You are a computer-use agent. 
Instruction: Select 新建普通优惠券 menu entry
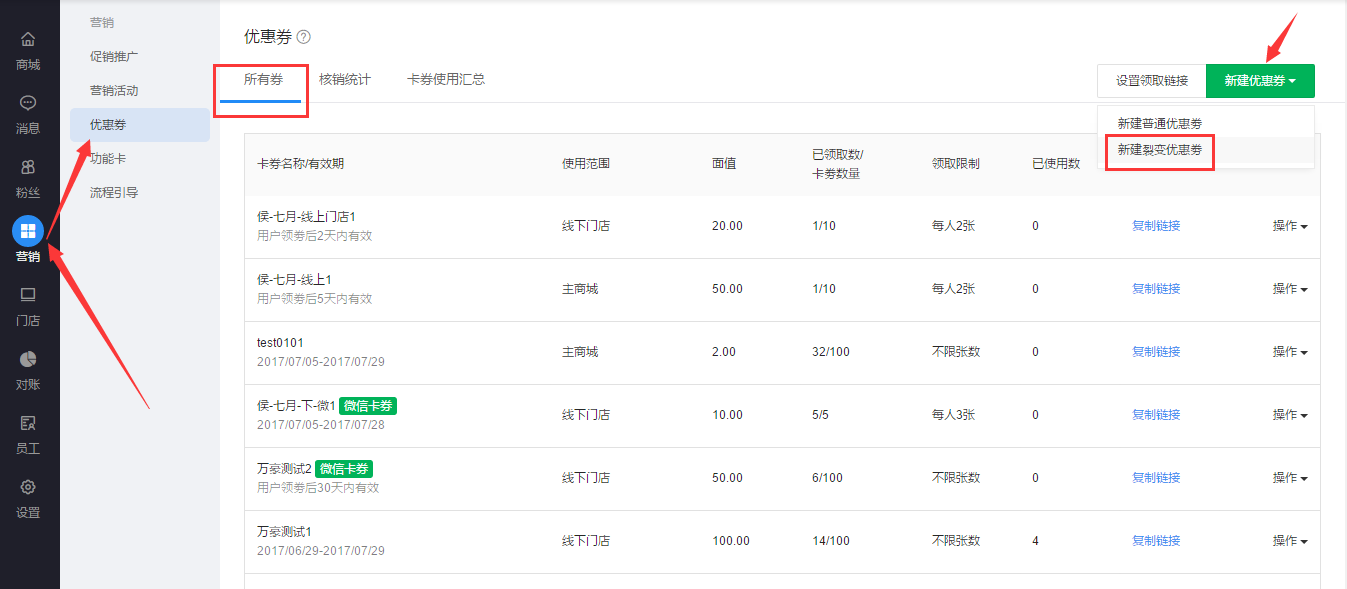click(x=1160, y=123)
